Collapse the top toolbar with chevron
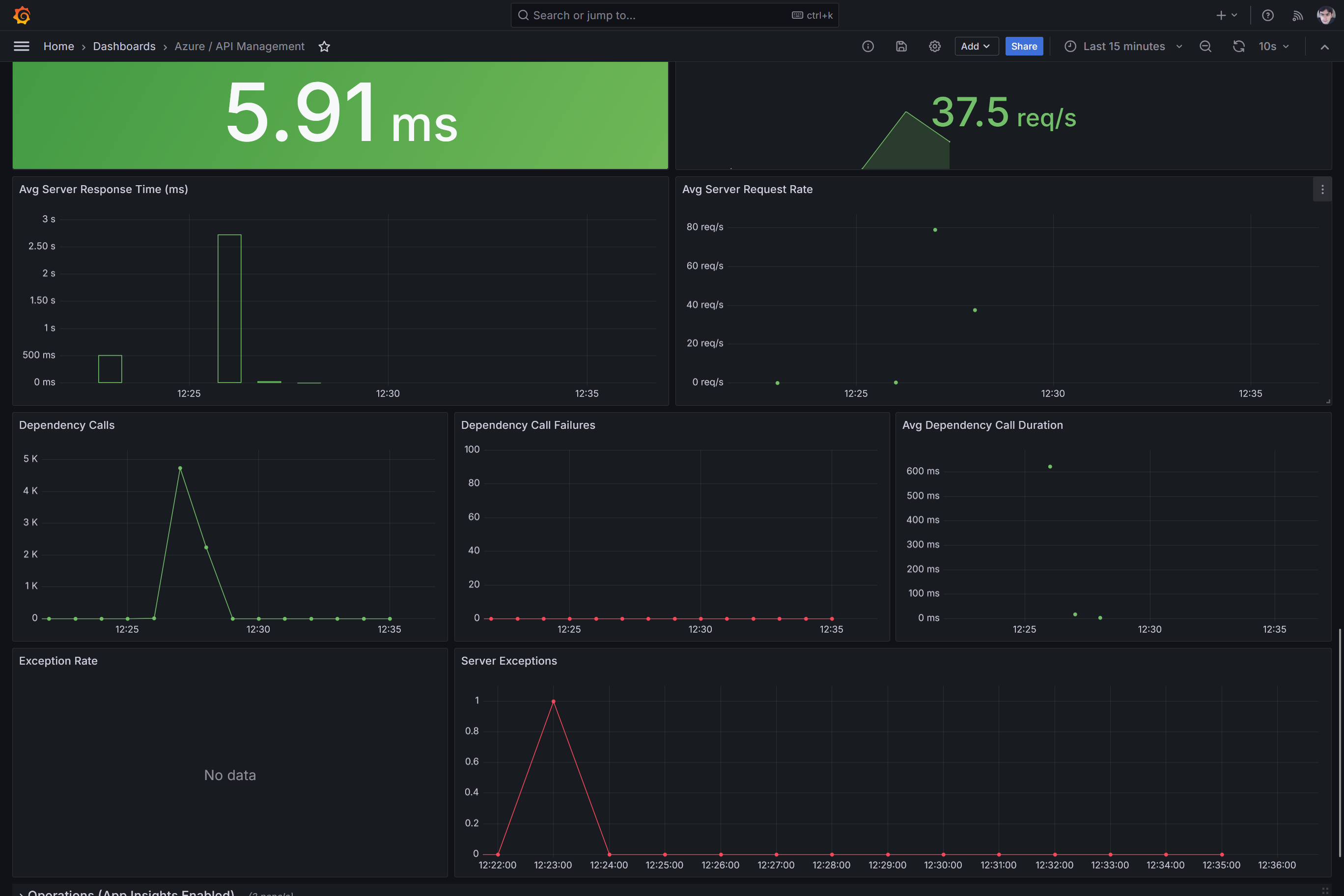The height and width of the screenshot is (896, 1344). pyautogui.click(x=1324, y=47)
